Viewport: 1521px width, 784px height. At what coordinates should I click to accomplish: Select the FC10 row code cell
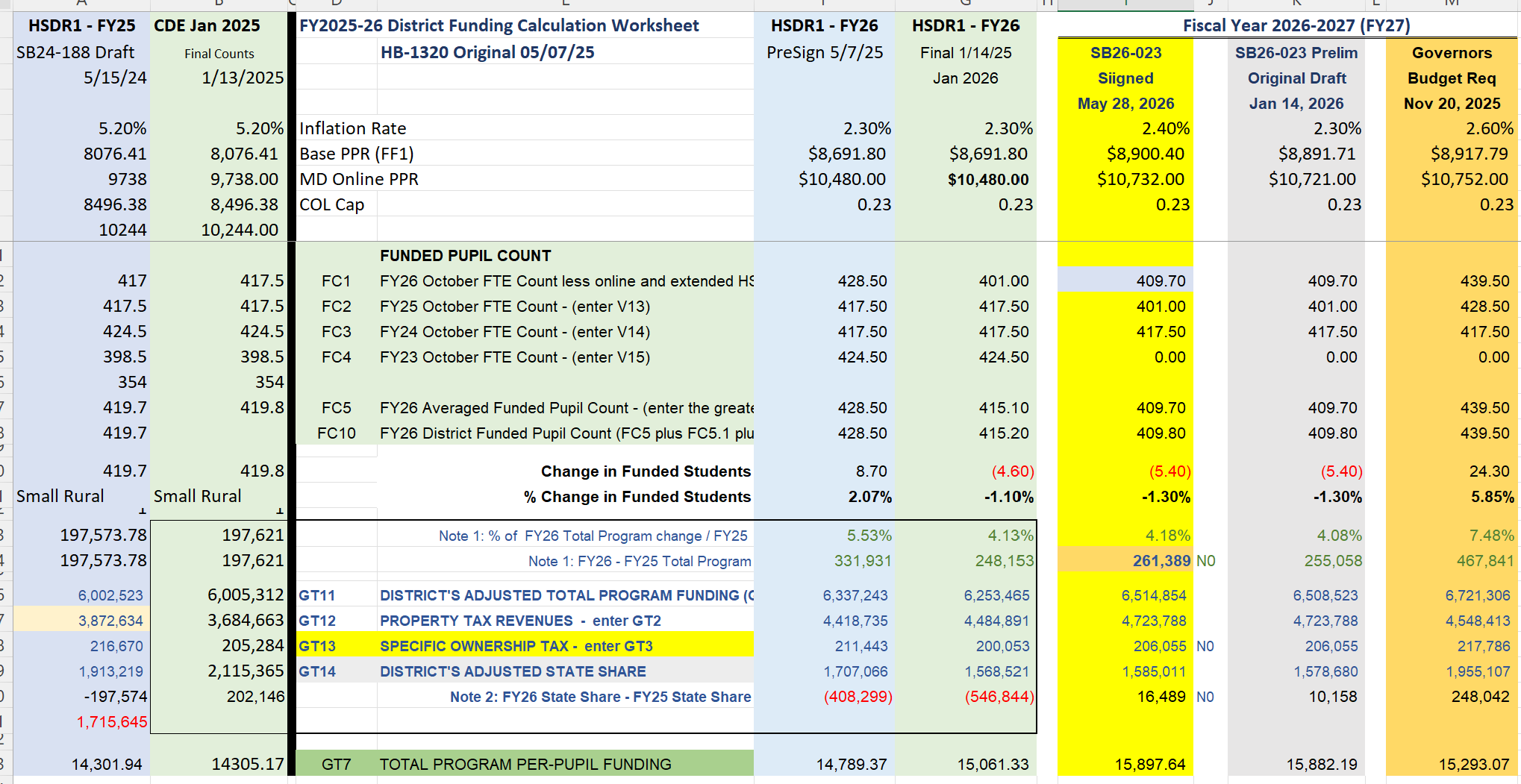[337, 433]
